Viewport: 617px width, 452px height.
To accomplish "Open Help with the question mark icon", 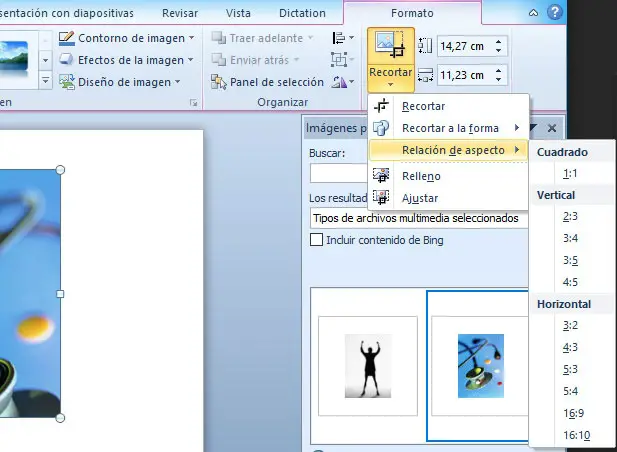I will point(554,13).
